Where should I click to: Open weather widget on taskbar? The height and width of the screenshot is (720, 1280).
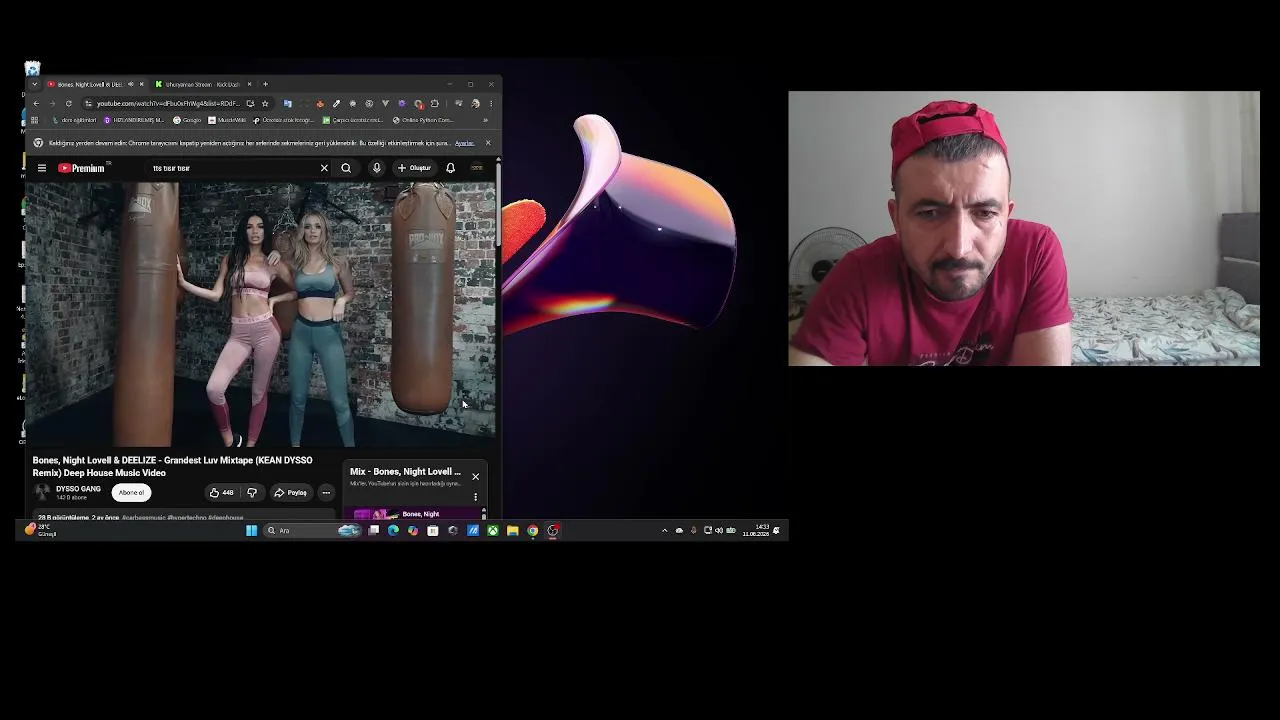41,530
